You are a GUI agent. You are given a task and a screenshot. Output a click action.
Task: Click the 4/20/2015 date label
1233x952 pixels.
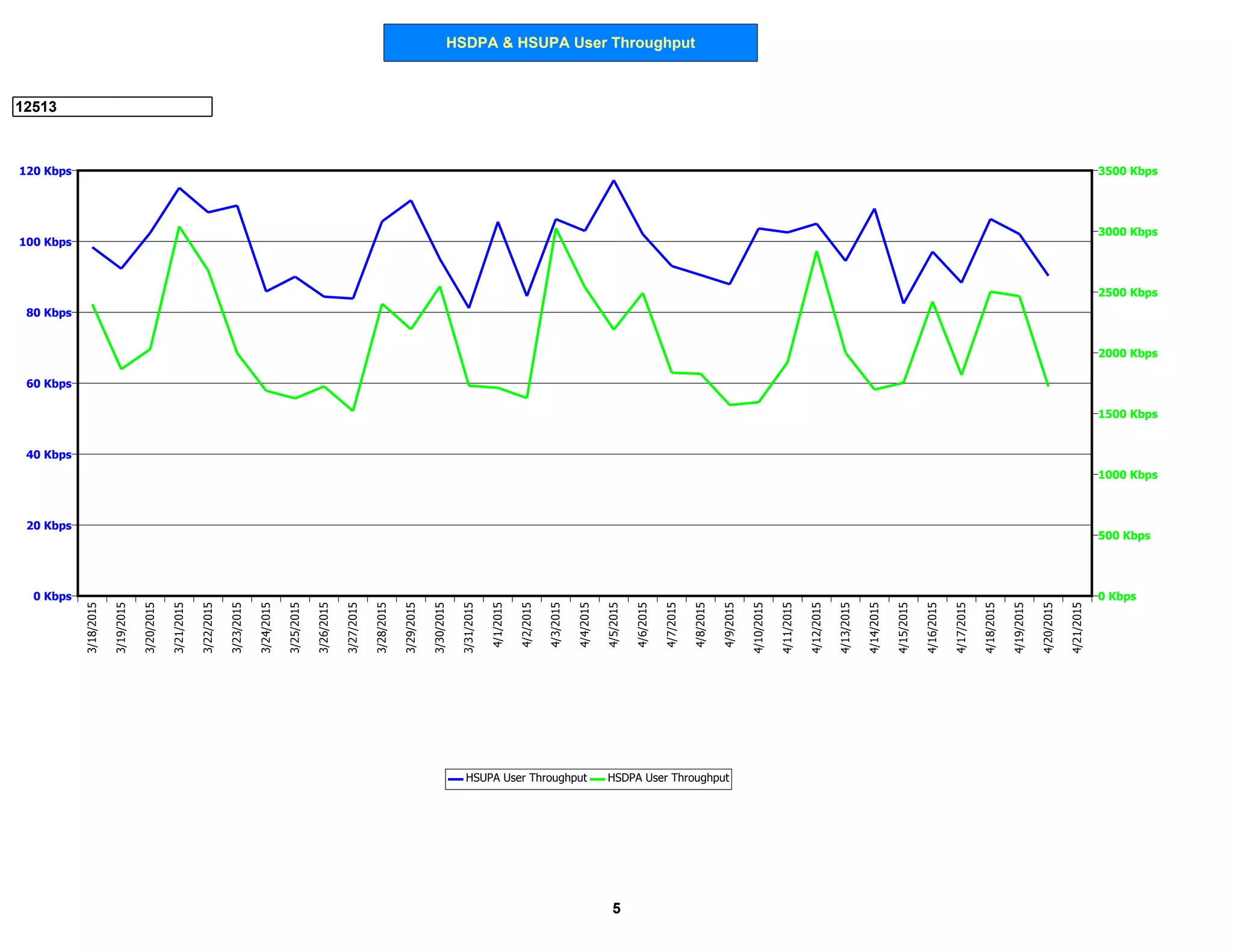coord(1048,628)
